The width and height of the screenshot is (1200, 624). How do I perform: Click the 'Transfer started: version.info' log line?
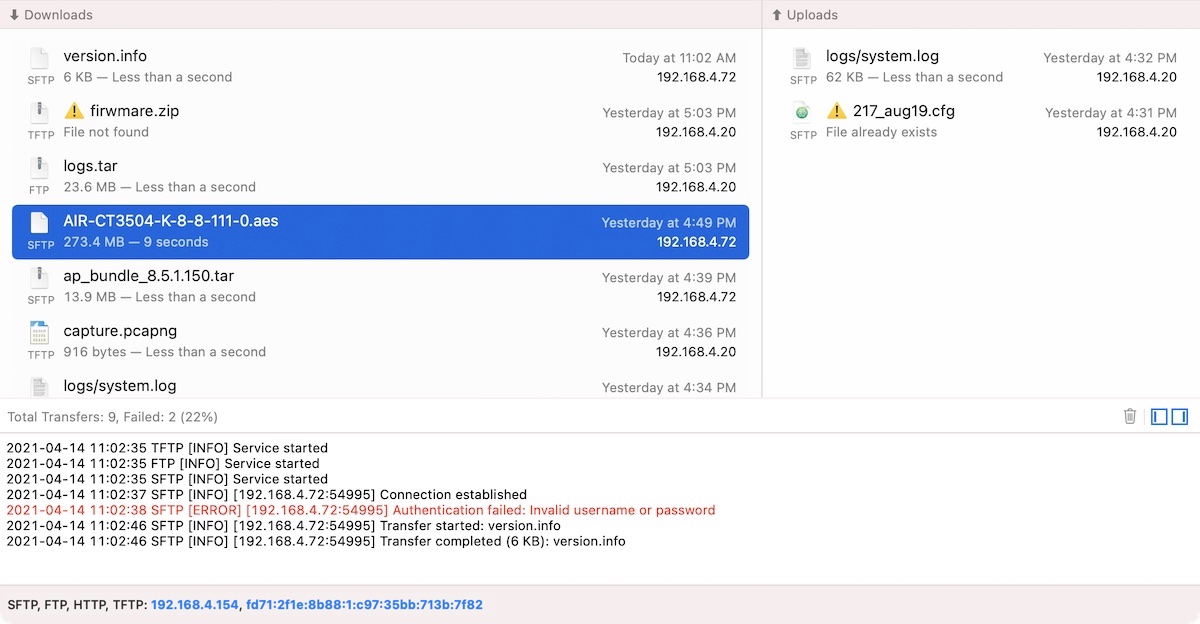pyautogui.click(x=283, y=526)
